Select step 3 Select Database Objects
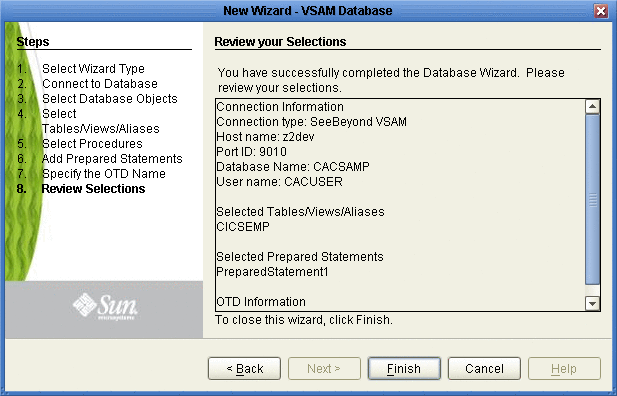Screen dimensions: 617x396 tap(110, 98)
